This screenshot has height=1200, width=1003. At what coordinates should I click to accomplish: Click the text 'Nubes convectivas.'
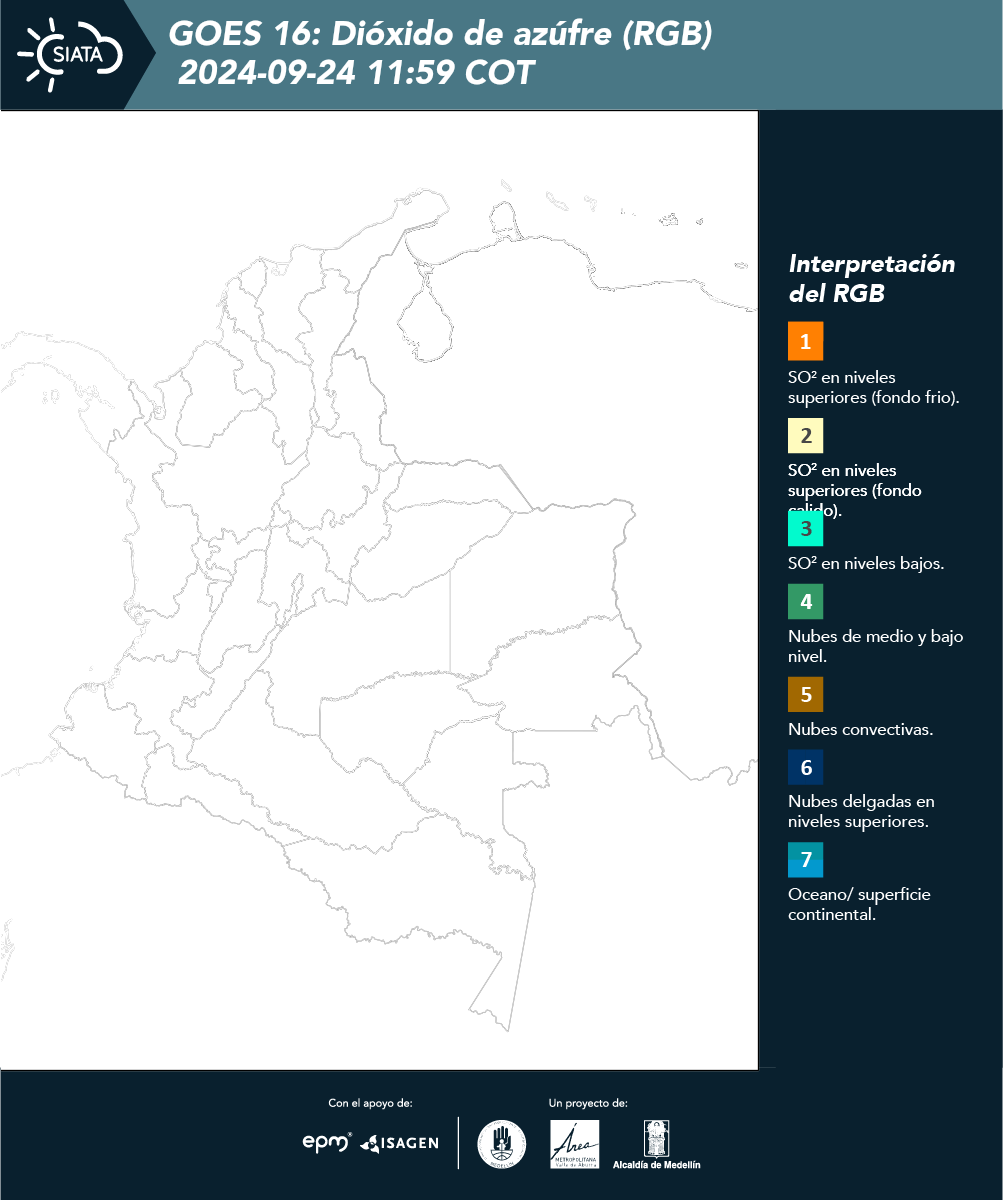[861, 729]
